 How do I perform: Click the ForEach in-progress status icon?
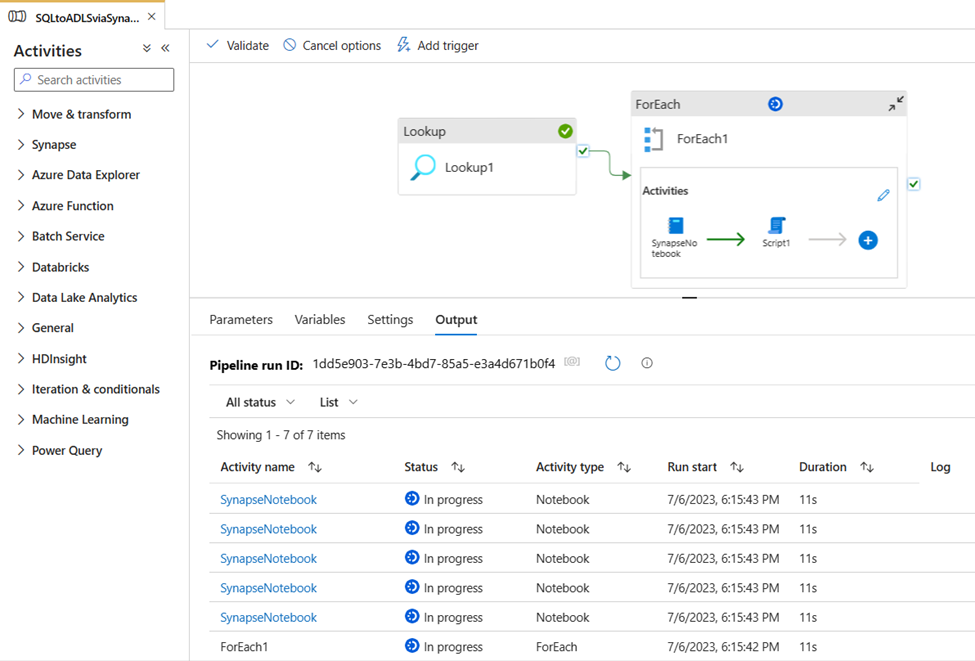click(x=775, y=104)
